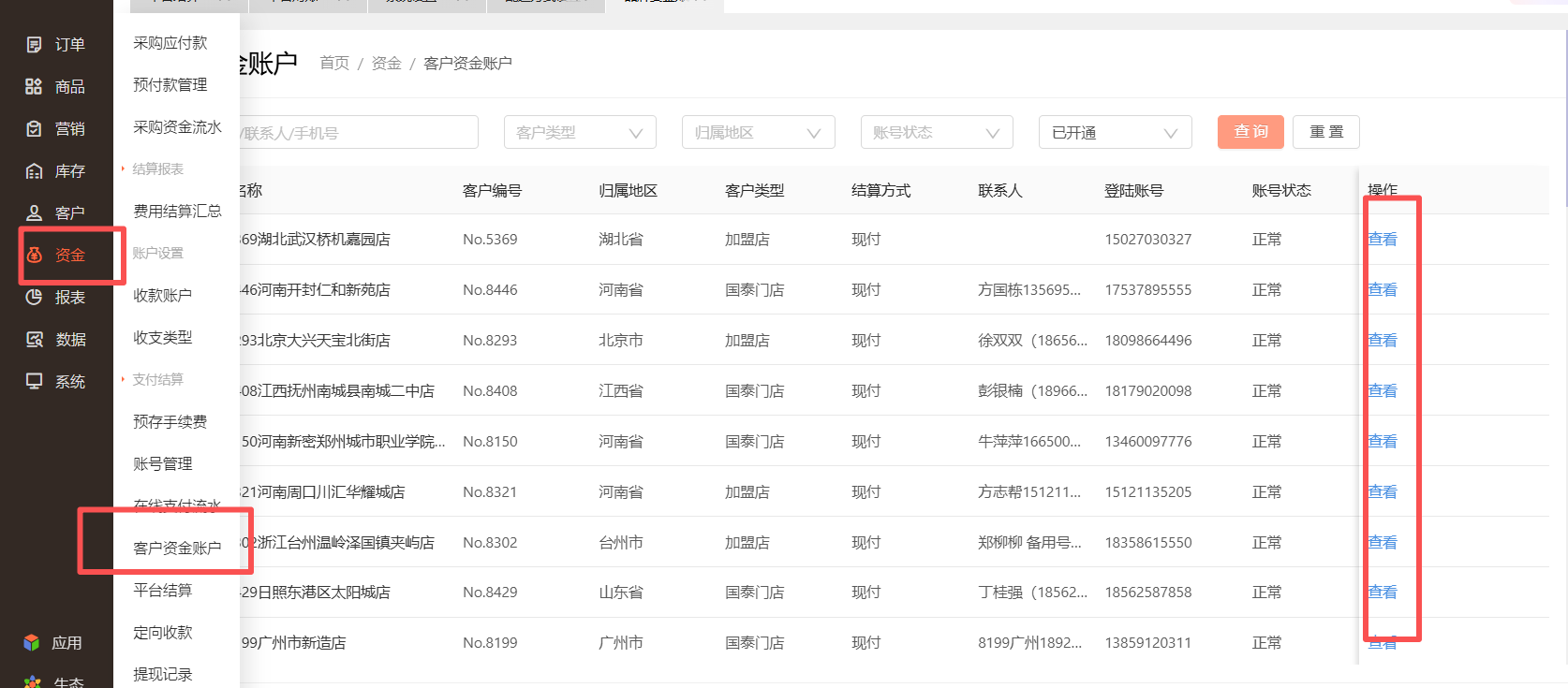Viewport: 1568px width, 688px height.
Task: Select the 营销 (marketing) sidebar icon
Action: [34, 128]
